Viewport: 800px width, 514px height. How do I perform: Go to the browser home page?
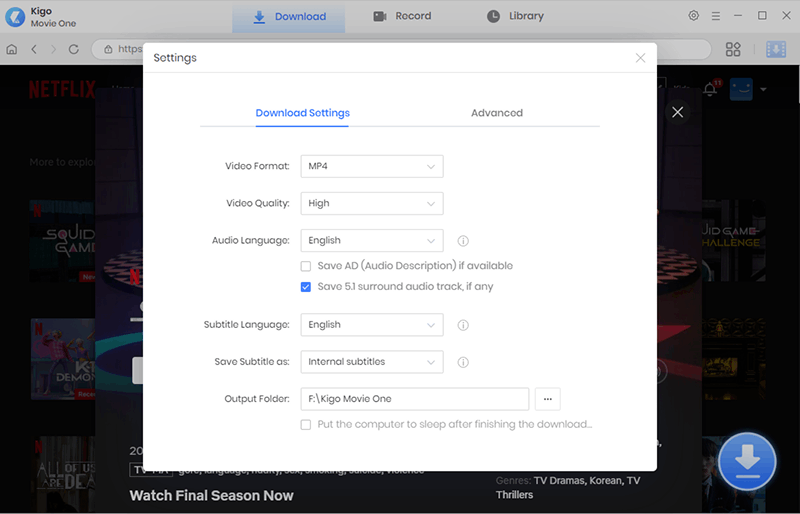coord(12,49)
